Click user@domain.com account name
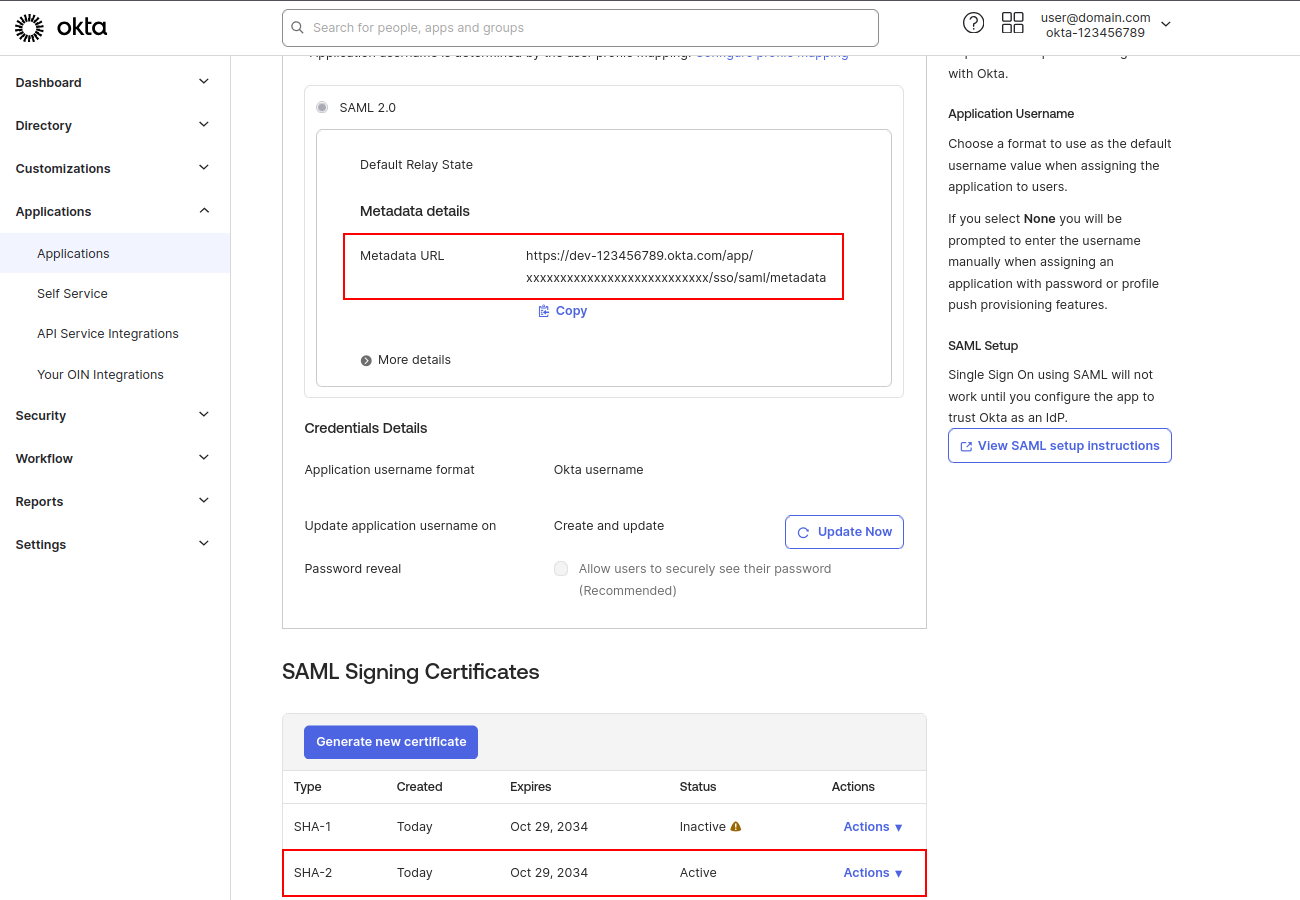Viewport: 1300px width, 900px height. (1095, 17)
